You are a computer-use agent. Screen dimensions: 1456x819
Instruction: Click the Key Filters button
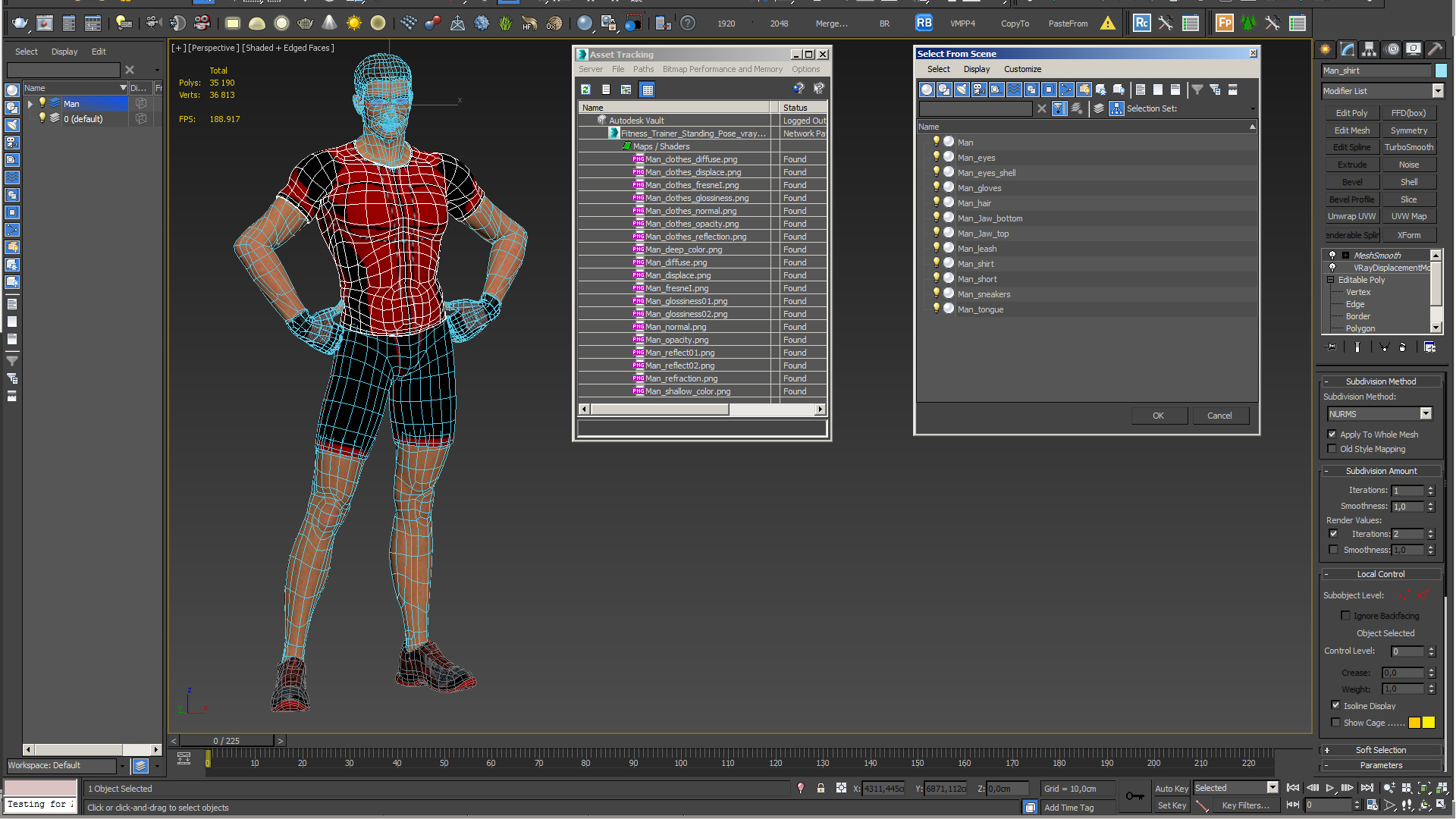(1245, 805)
